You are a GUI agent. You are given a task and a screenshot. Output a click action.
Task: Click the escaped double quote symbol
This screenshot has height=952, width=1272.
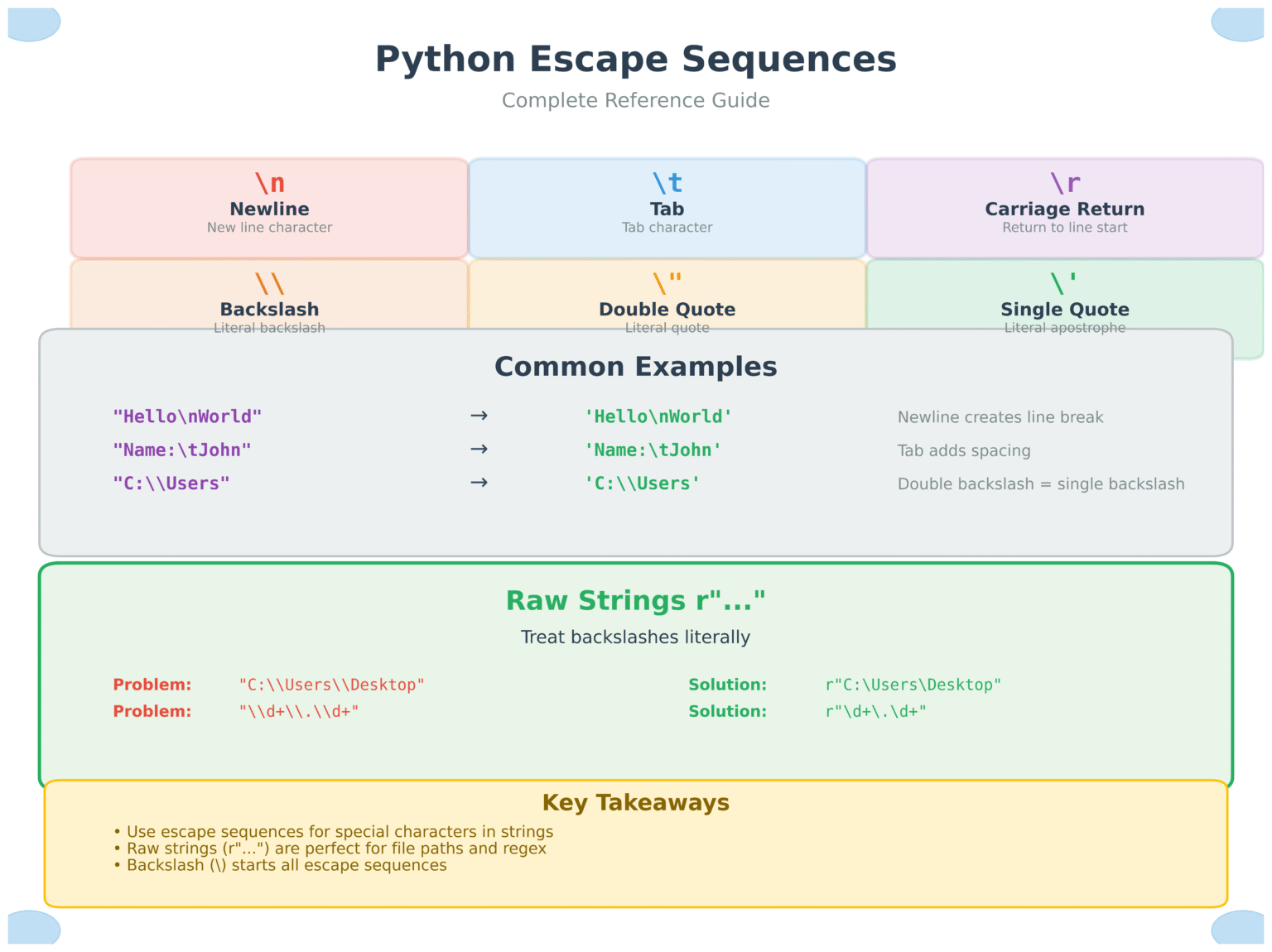coord(667,283)
